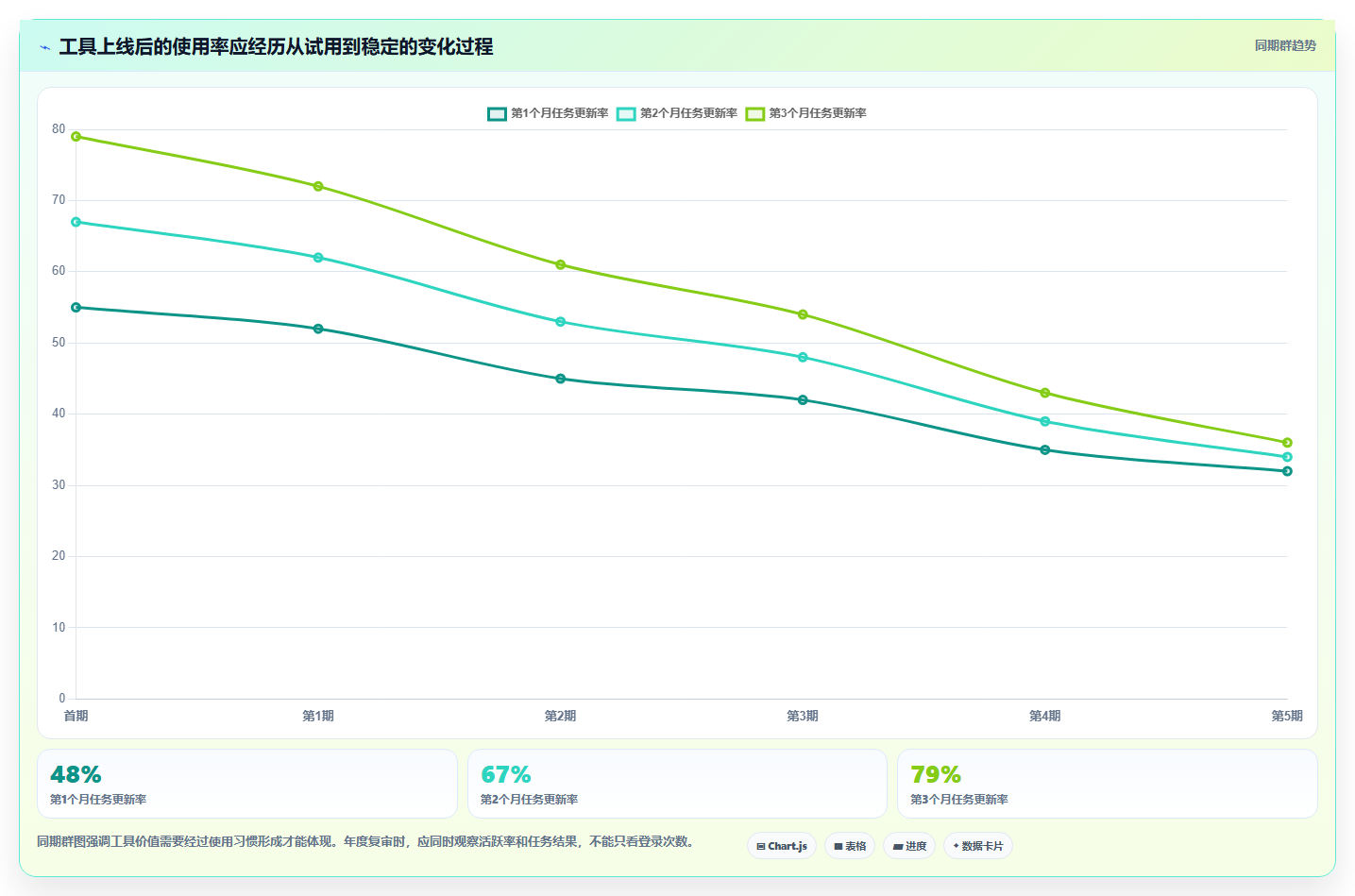Click the month-2 data point at 首期
The height and width of the screenshot is (896, 1355).
point(76,222)
